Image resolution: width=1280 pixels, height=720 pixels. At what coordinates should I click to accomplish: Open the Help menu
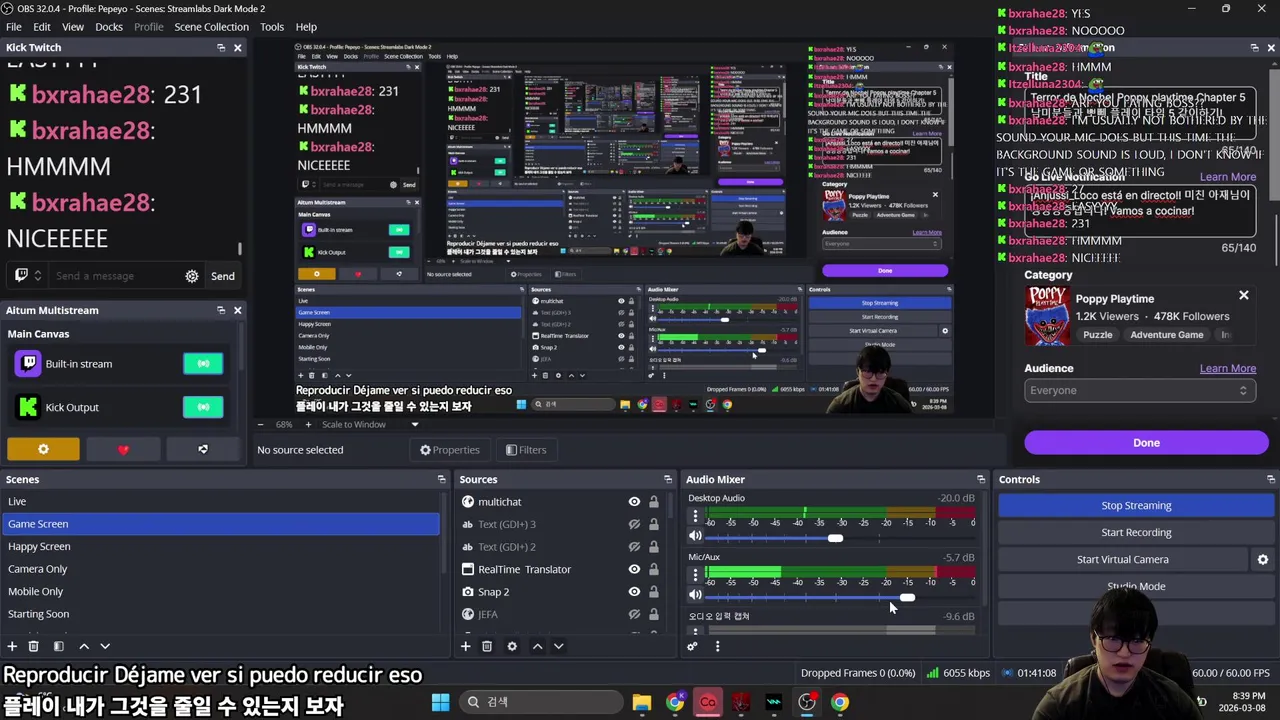coord(306,27)
